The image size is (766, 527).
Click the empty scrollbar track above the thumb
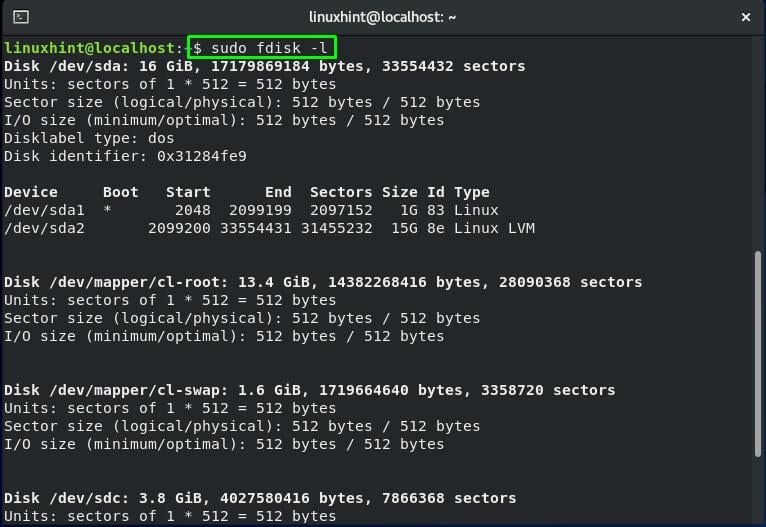[758, 144]
